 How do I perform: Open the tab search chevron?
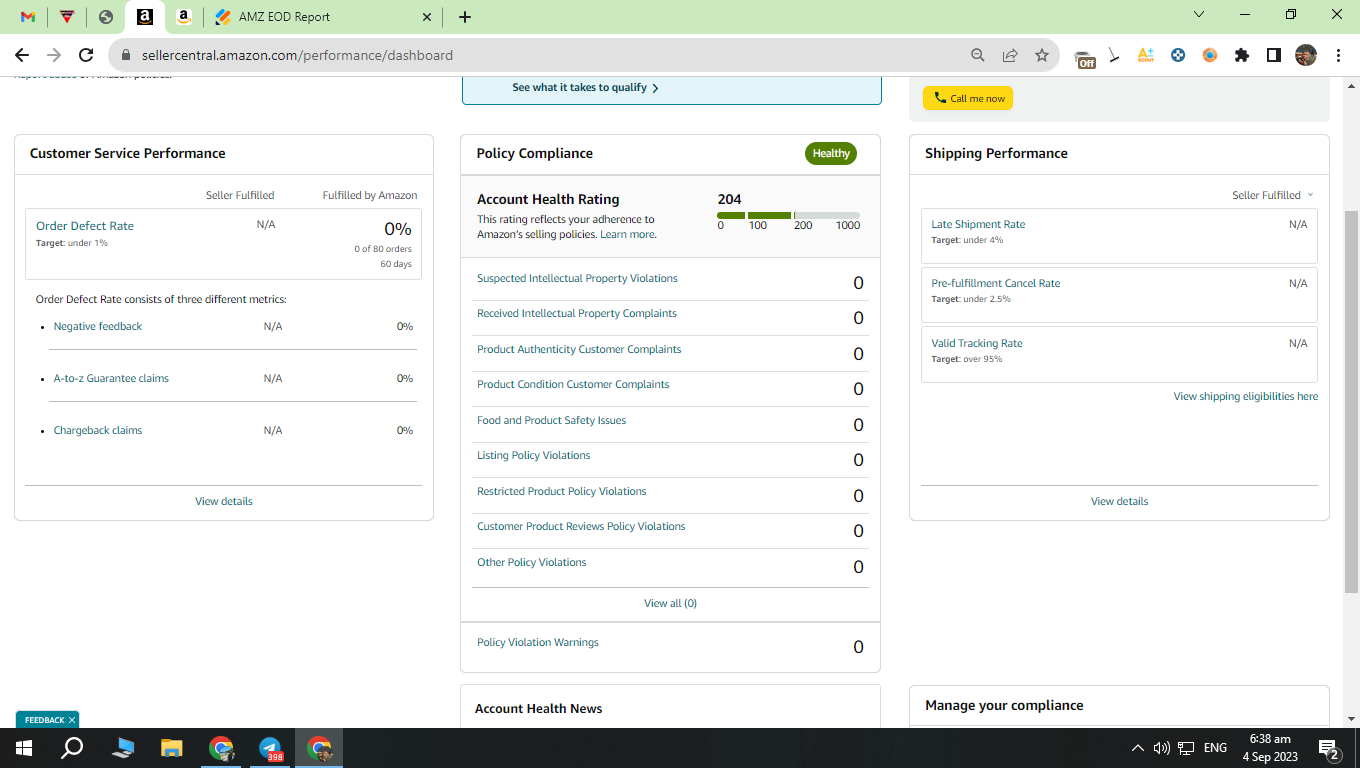click(1200, 14)
